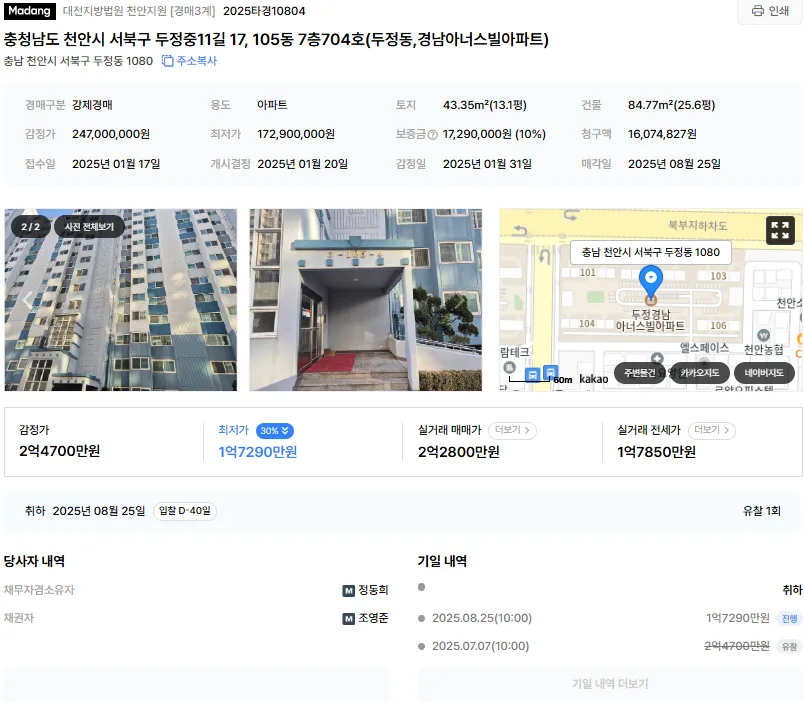This screenshot has width=804, height=702.
Task: Expand the 30% price drop badge
Action: click(275, 431)
